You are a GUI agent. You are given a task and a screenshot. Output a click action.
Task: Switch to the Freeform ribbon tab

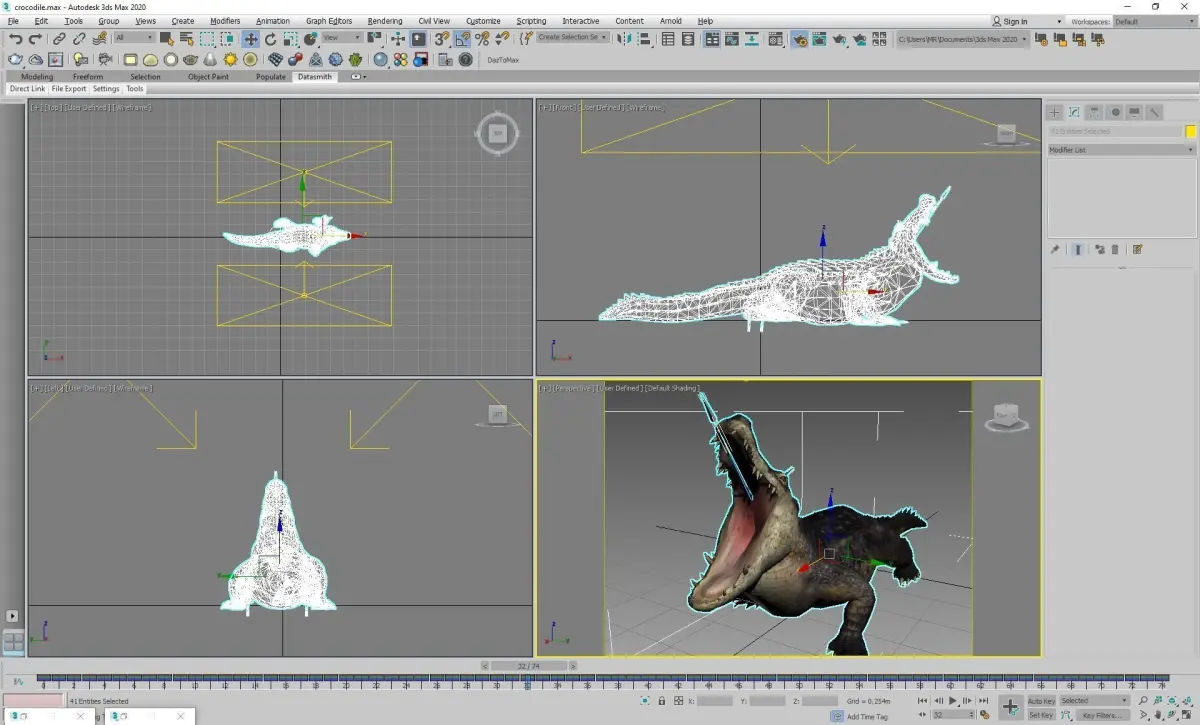coord(88,77)
